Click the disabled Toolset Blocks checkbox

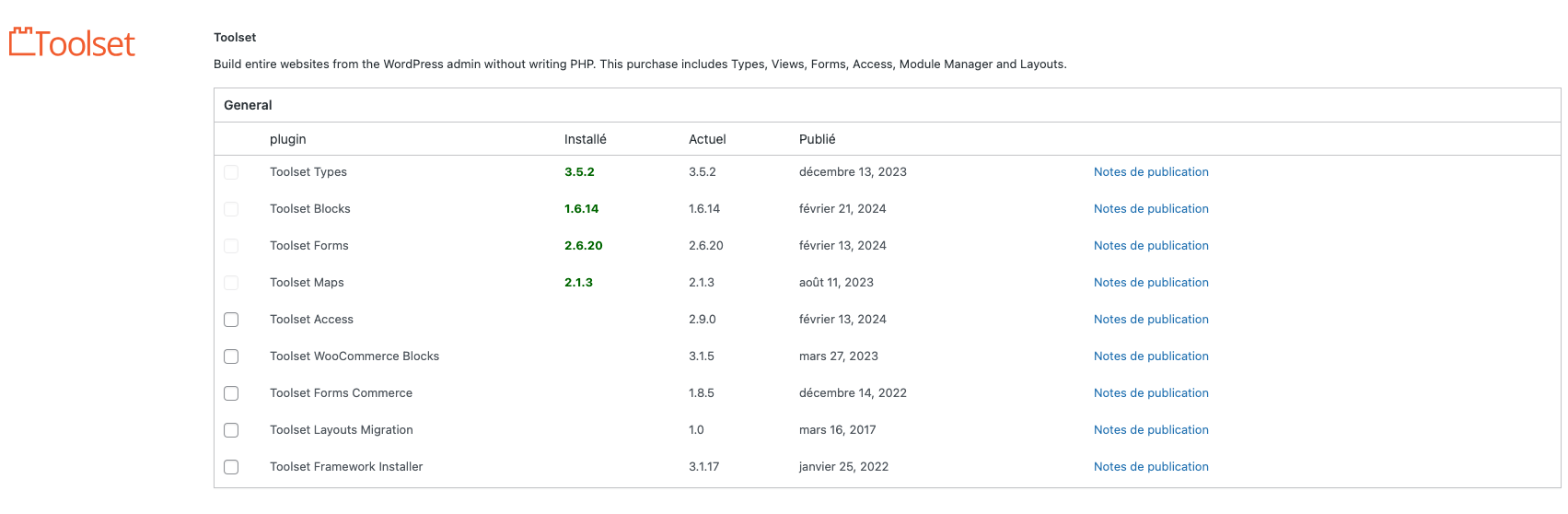coord(231,209)
